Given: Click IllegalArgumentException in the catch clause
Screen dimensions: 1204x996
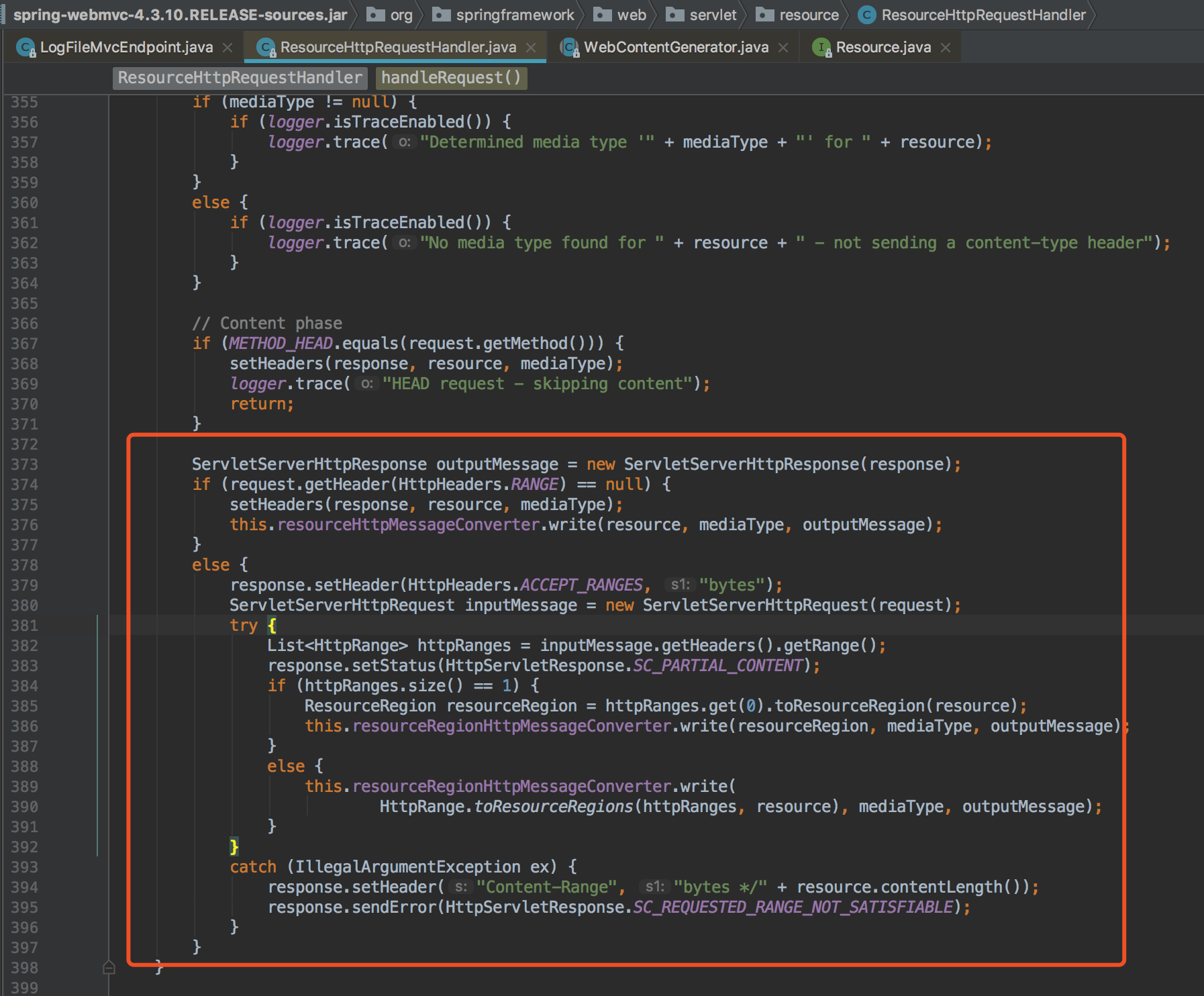Looking at the screenshot, I should (x=408, y=867).
